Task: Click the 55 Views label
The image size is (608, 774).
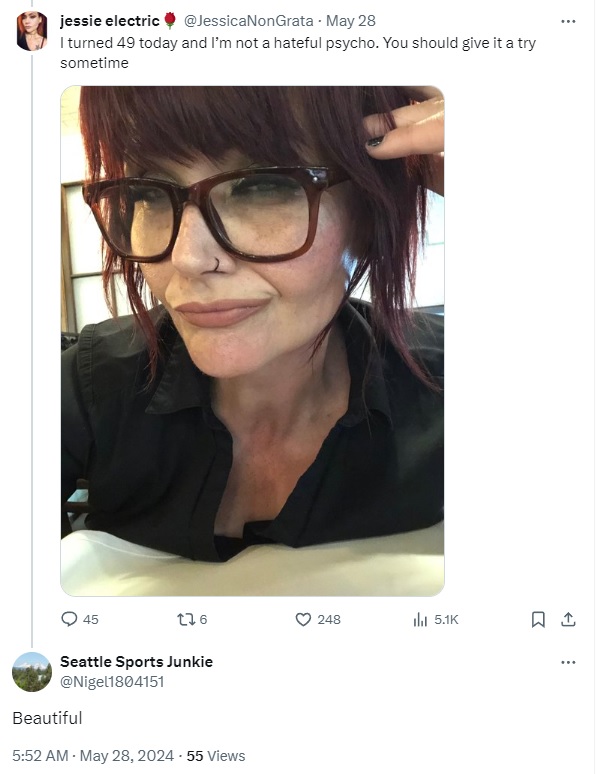Action: [x=216, y=756]
